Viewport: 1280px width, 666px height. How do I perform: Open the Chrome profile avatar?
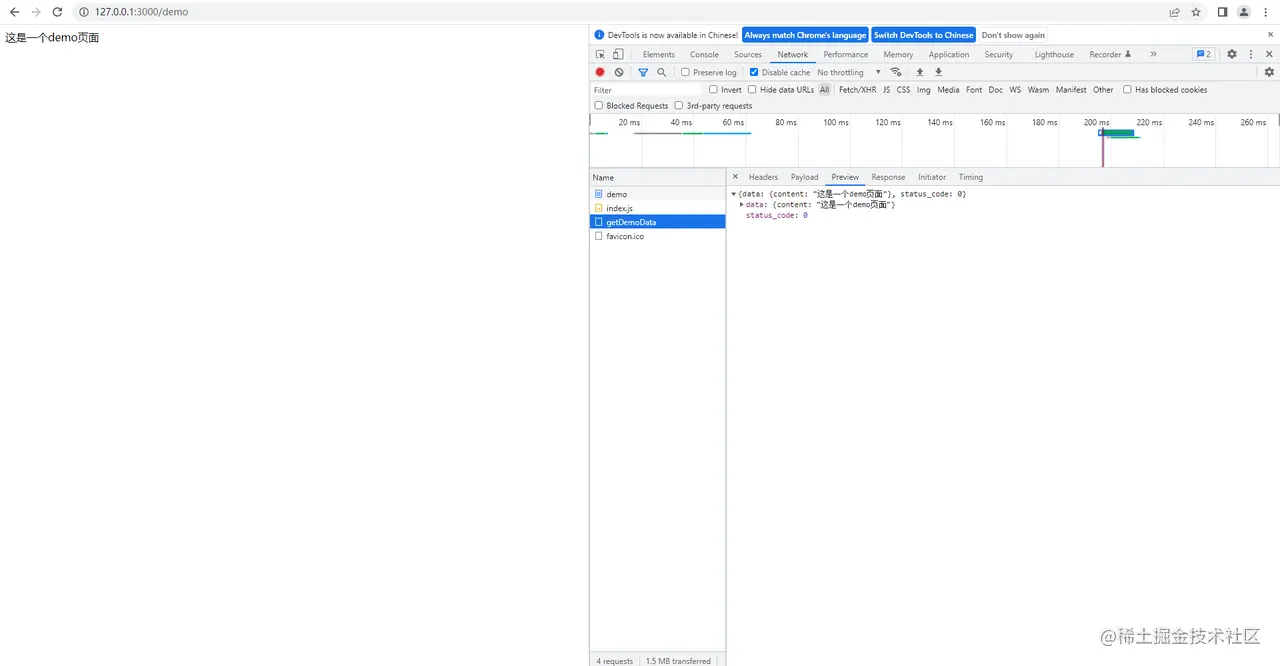pos(1244,12)
